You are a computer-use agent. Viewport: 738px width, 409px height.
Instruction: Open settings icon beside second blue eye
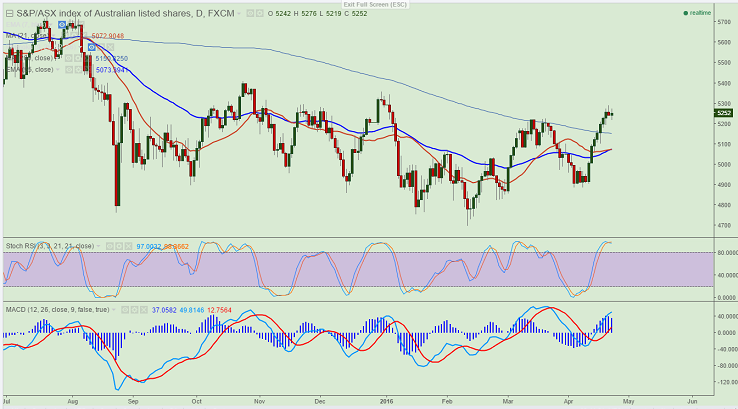[101, 47]
